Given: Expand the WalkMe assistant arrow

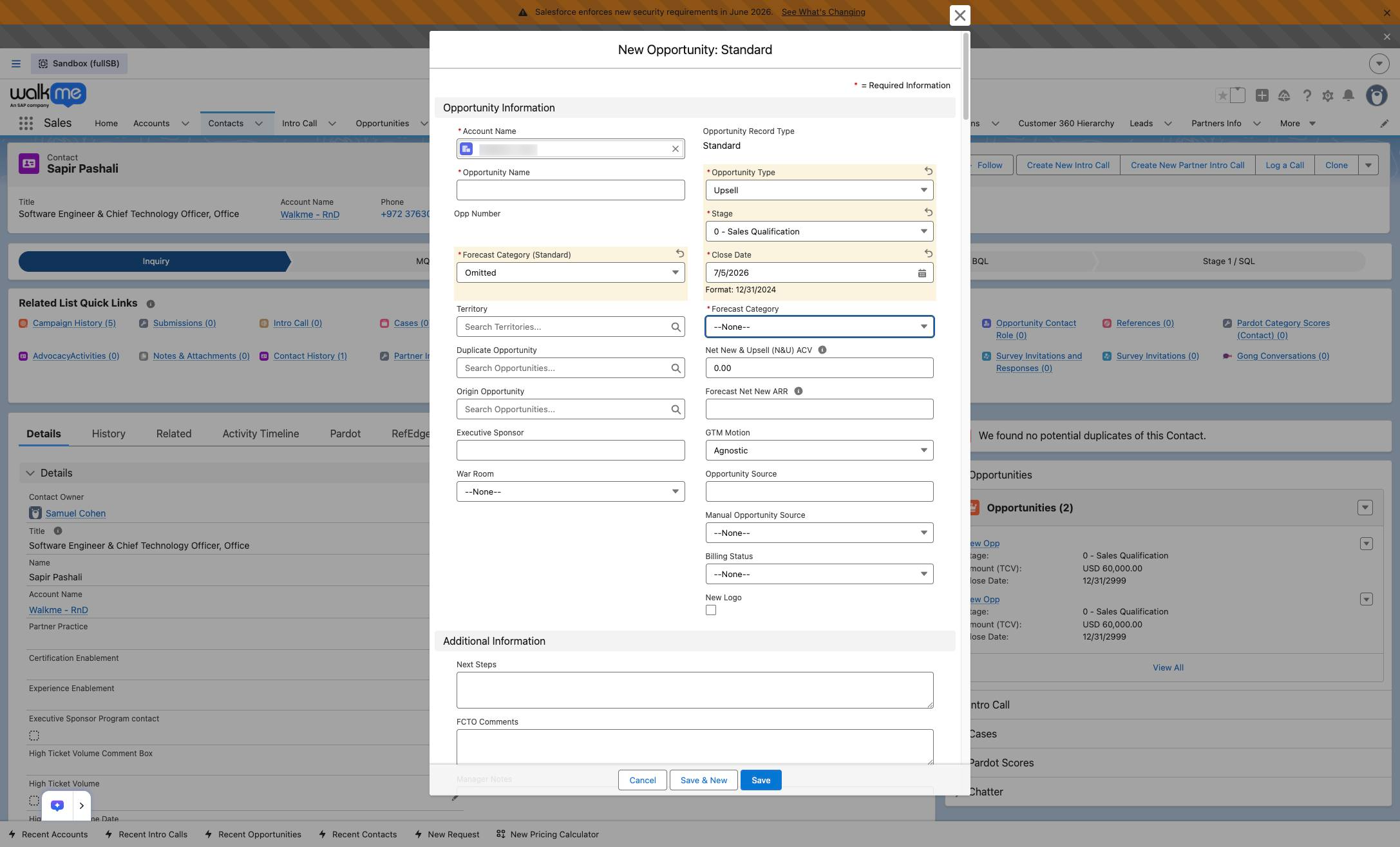Looking at the screenshot, I should (x=81, y=806).
